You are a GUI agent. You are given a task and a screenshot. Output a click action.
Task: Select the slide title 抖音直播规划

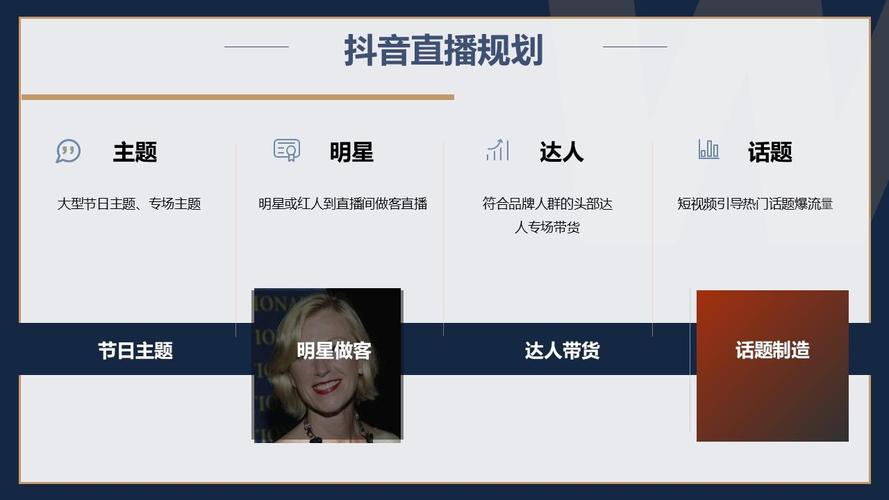coord(443,50)
